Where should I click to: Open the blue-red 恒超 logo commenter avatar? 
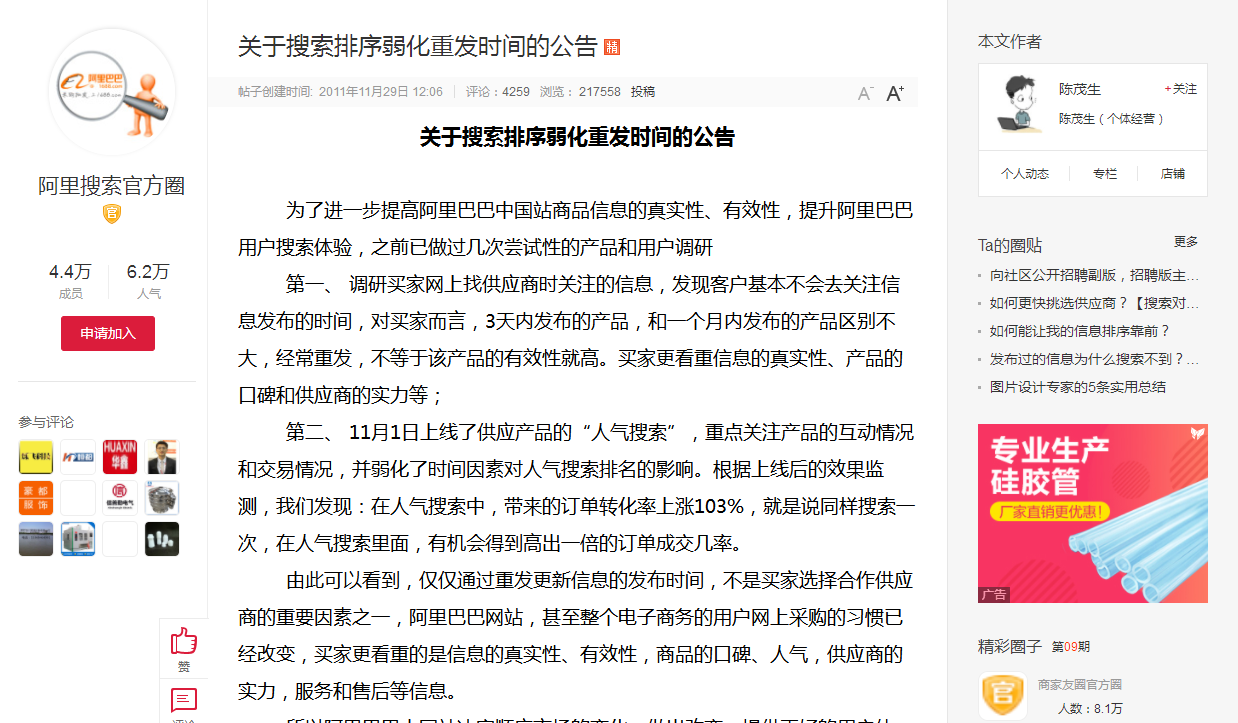78,457
